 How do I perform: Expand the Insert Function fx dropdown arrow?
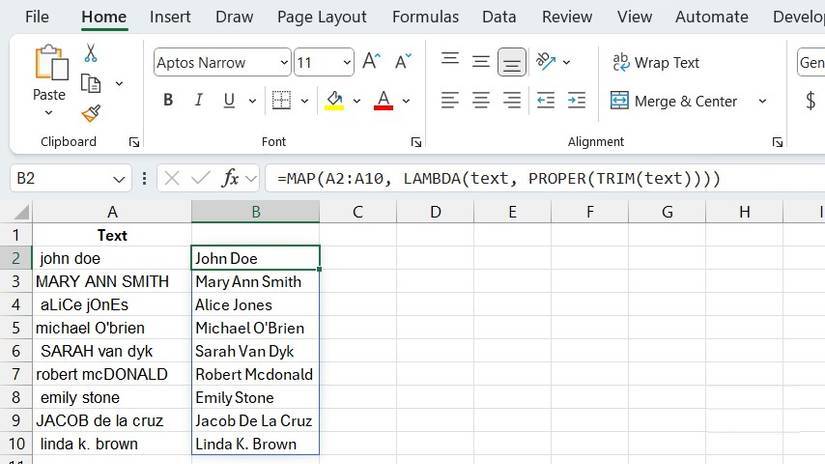[251, 179]
